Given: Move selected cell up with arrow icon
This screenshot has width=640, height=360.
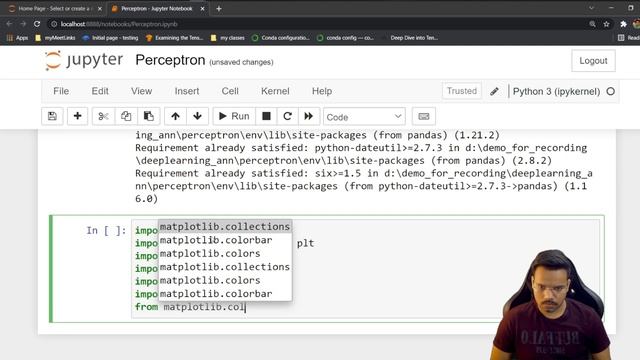Looking at the screenshot, I should pos(176,116).
